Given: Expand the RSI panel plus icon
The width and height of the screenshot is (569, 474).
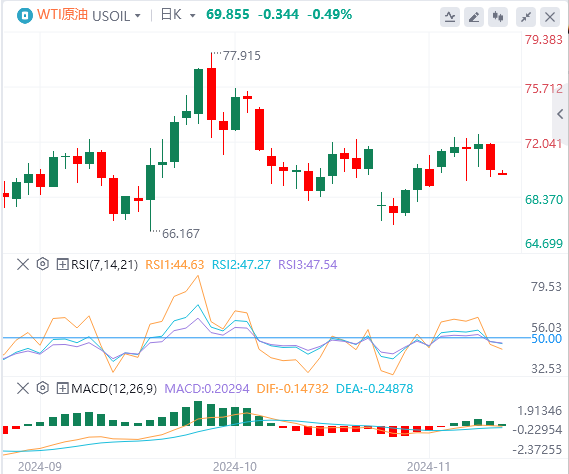Looking at the screenshot, I should pos(62,264).
